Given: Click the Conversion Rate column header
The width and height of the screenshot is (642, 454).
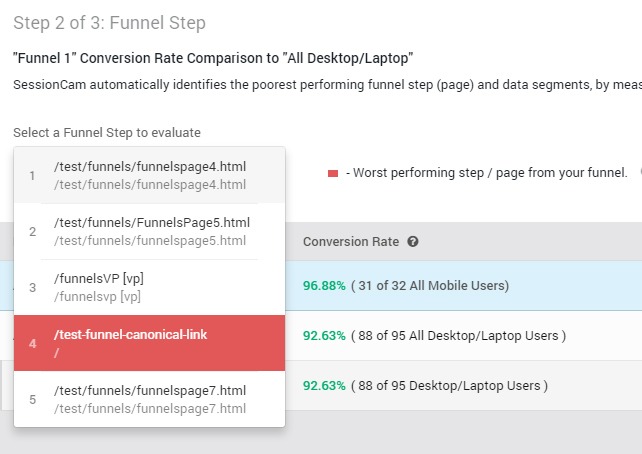Looking at the screenshot, I should 351,242.
